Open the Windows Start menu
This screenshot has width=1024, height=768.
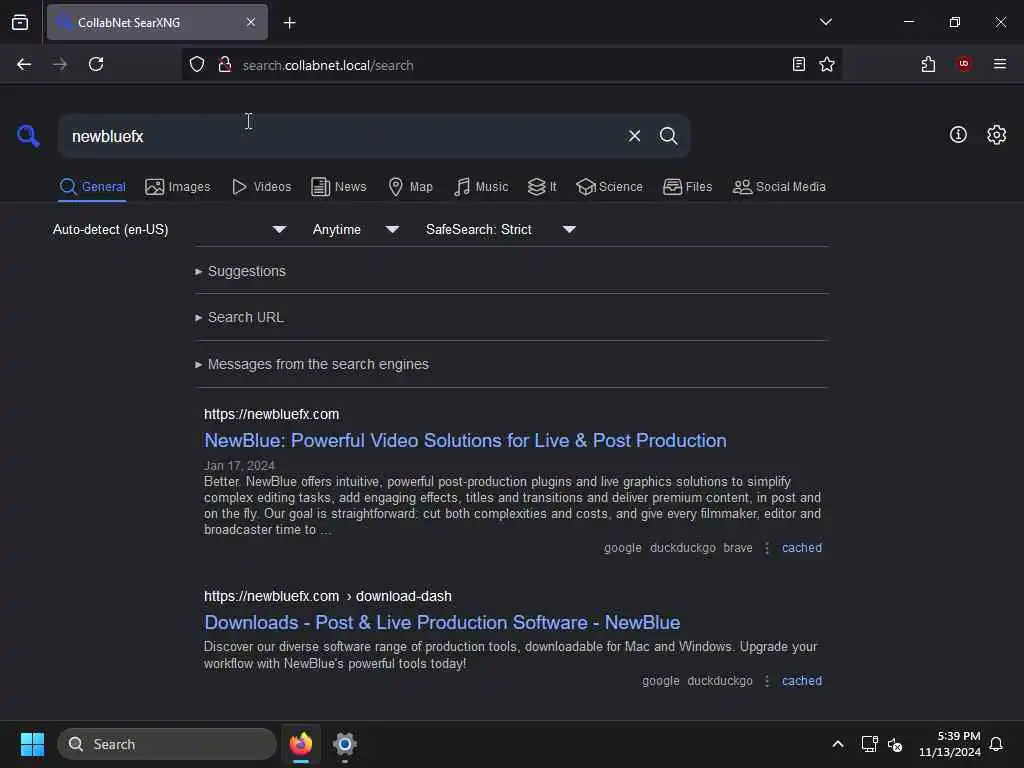click(32, 744)
